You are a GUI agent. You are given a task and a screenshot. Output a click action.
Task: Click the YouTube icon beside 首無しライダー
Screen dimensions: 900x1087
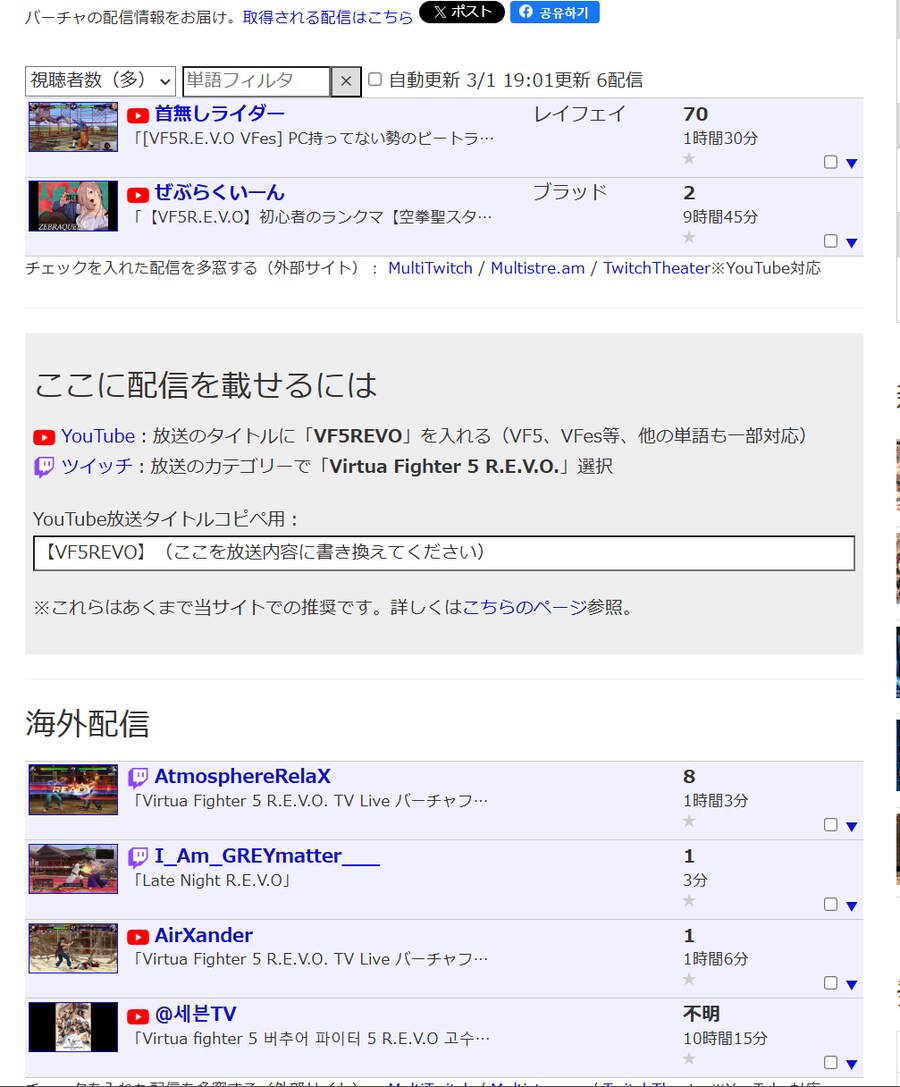coord(139,114)
